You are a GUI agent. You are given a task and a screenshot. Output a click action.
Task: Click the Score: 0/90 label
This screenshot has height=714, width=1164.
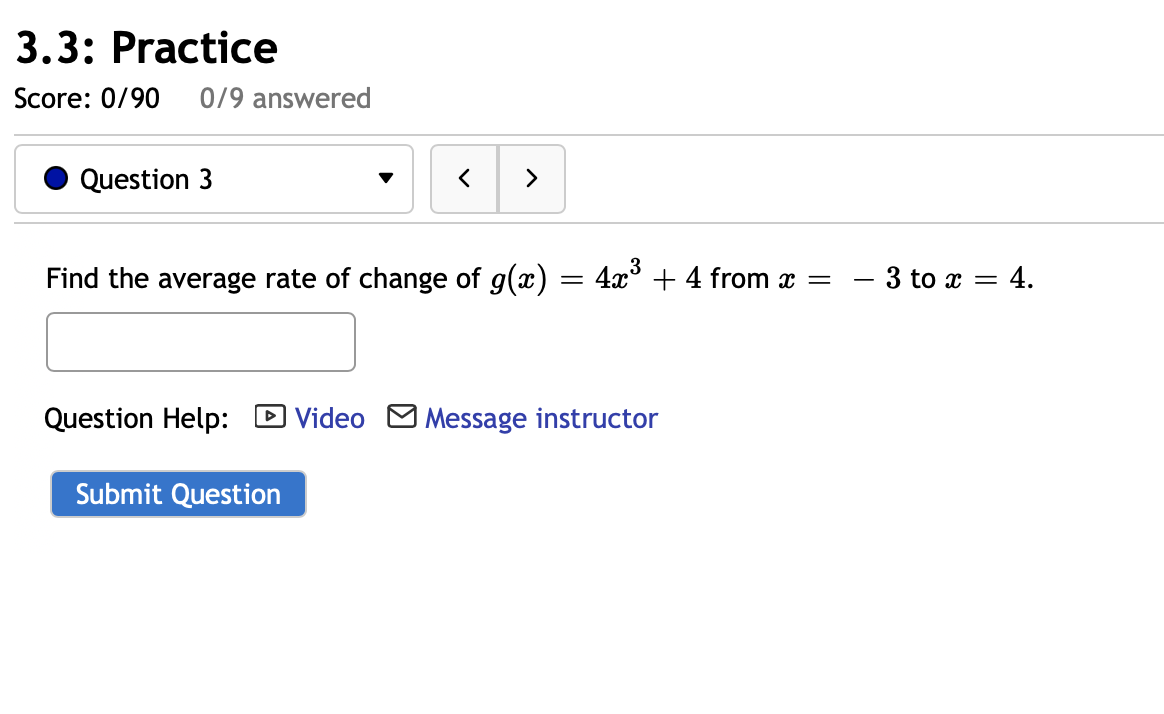87,98
